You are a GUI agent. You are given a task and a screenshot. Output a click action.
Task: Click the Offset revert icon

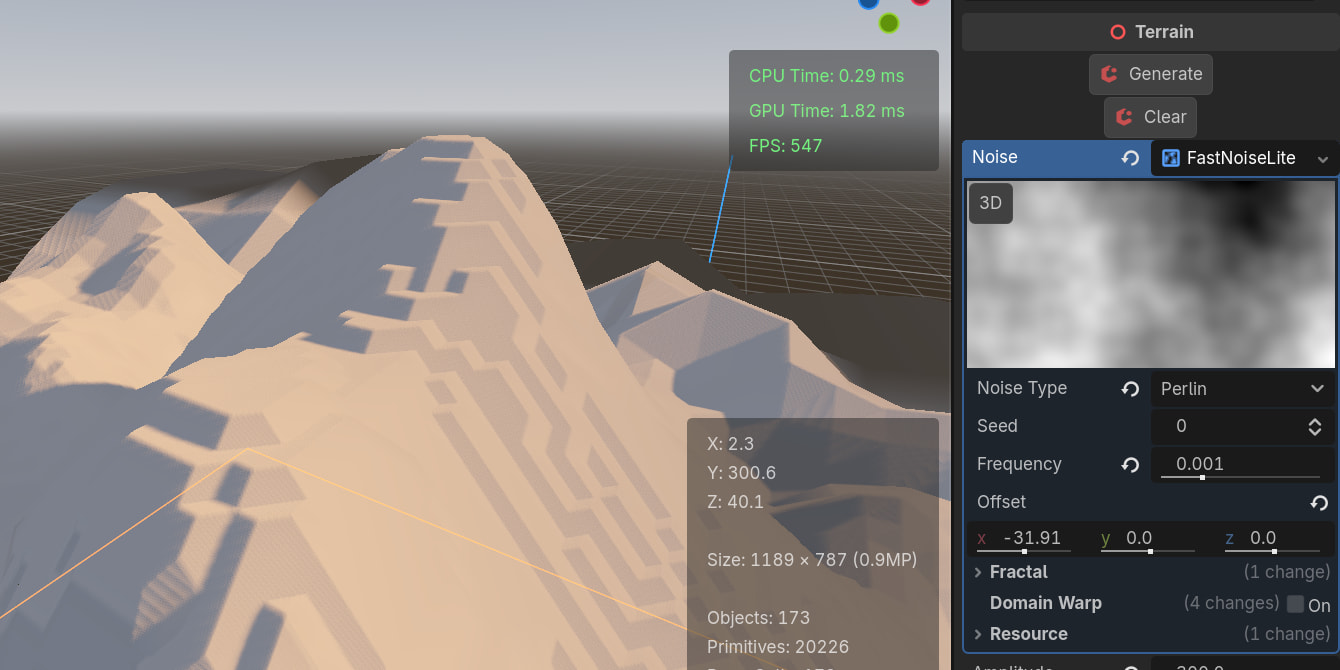click(x=1319, y=503)
